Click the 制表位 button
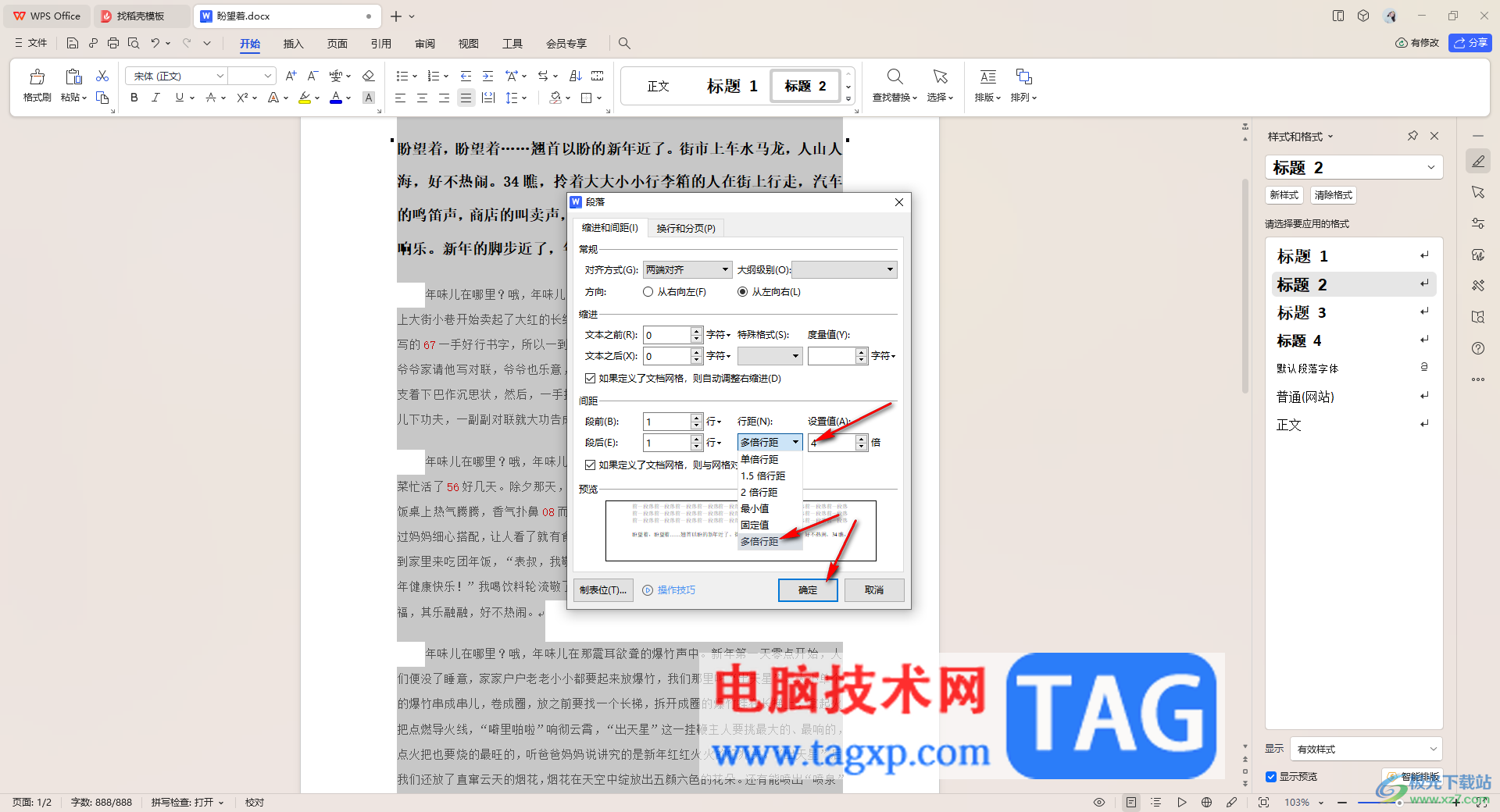 click(603, 590)
